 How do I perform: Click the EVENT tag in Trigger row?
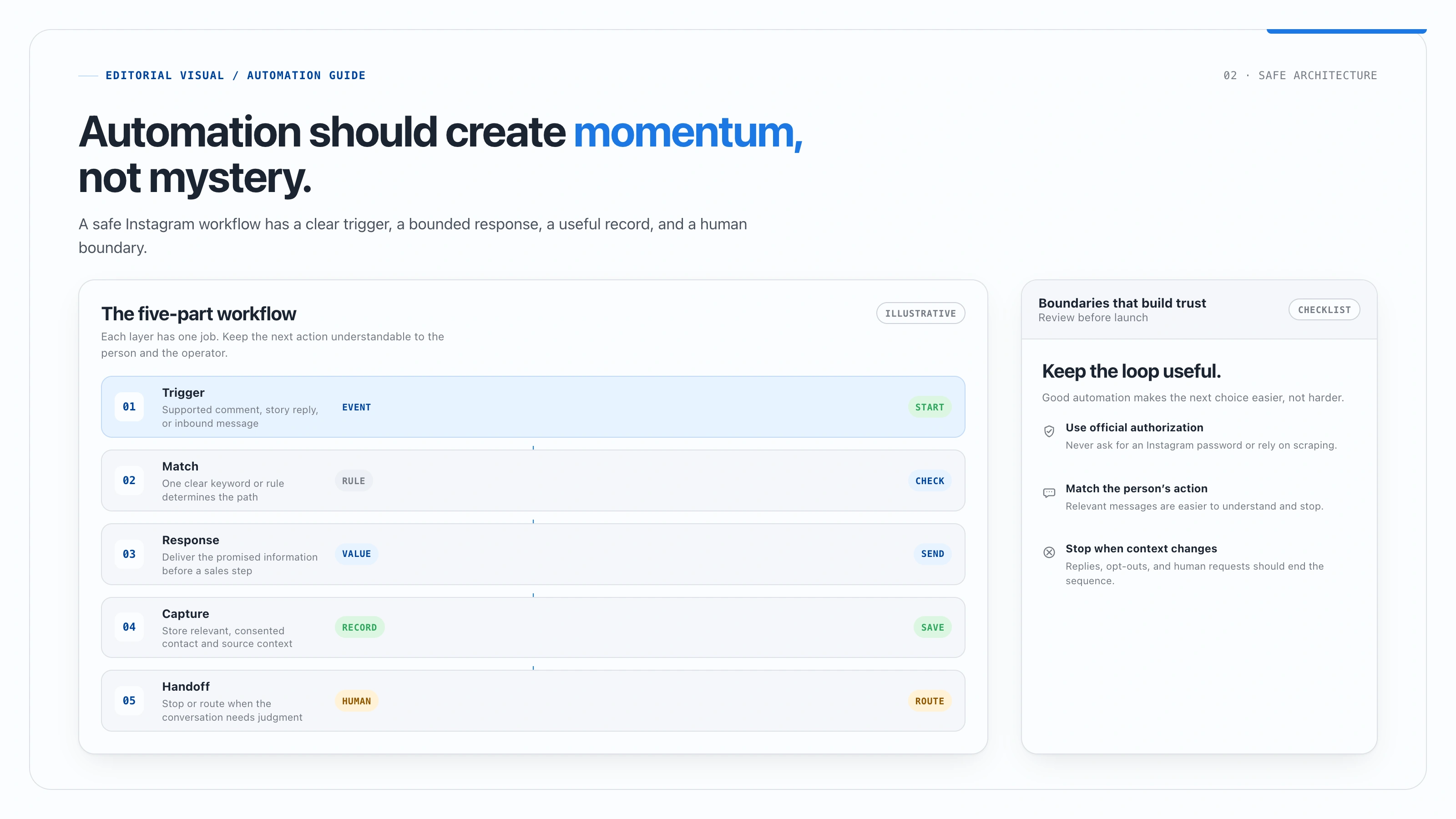[356, 407]
